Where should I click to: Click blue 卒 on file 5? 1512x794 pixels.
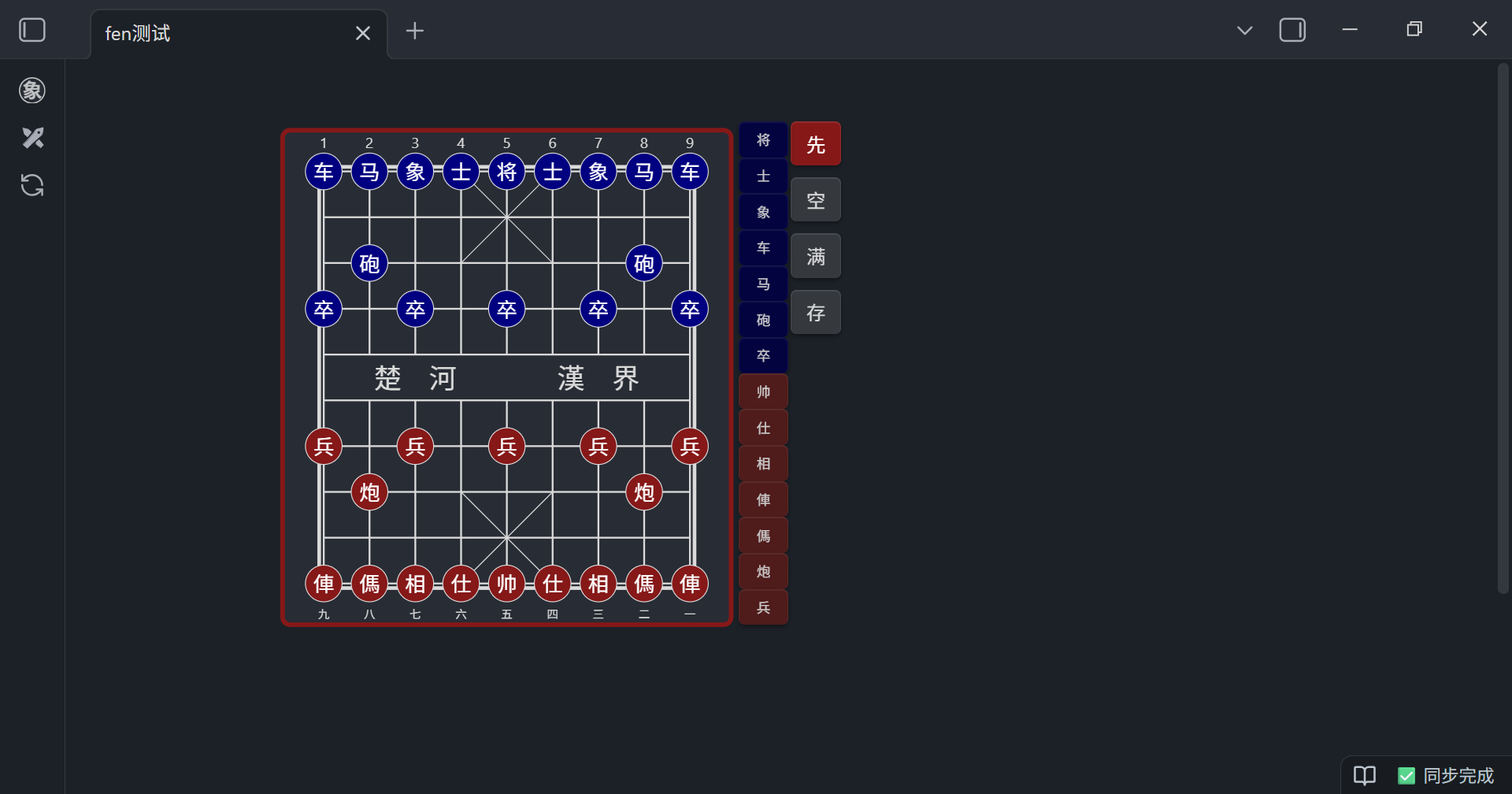click(x=507, y=310)
